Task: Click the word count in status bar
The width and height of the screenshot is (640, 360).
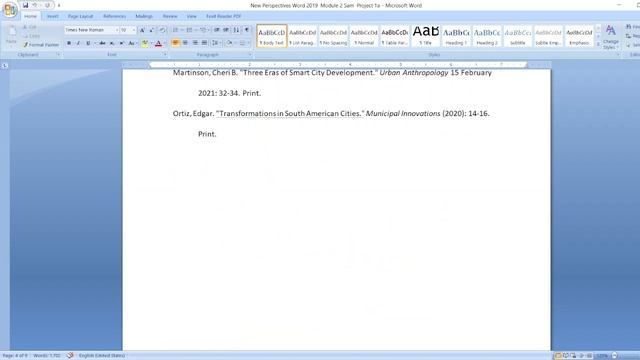Action: (x=47, y=356)
